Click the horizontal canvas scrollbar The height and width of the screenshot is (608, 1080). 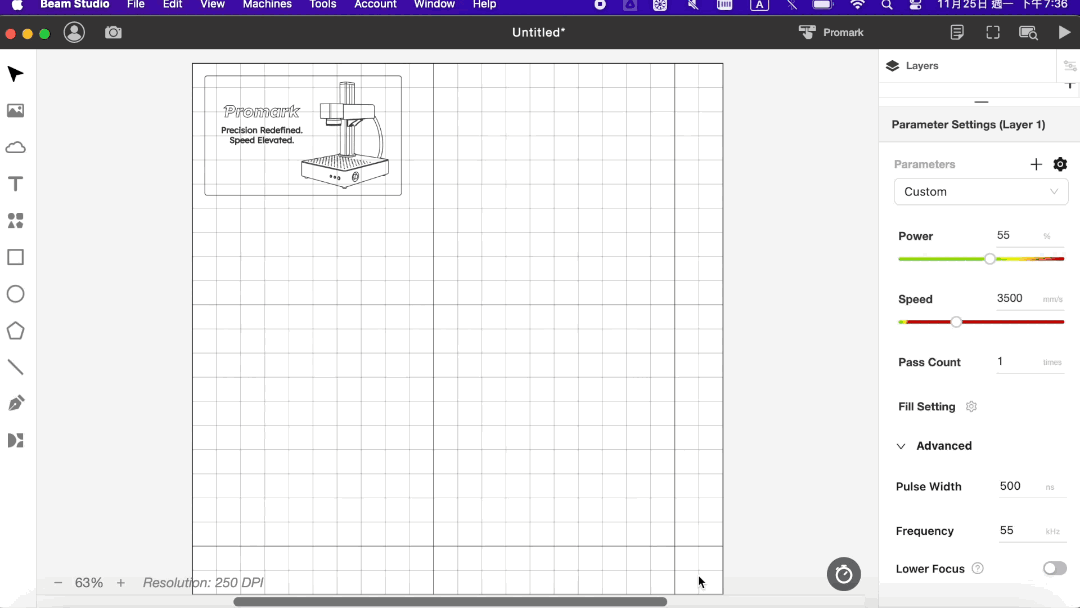(x=450, y=602)
